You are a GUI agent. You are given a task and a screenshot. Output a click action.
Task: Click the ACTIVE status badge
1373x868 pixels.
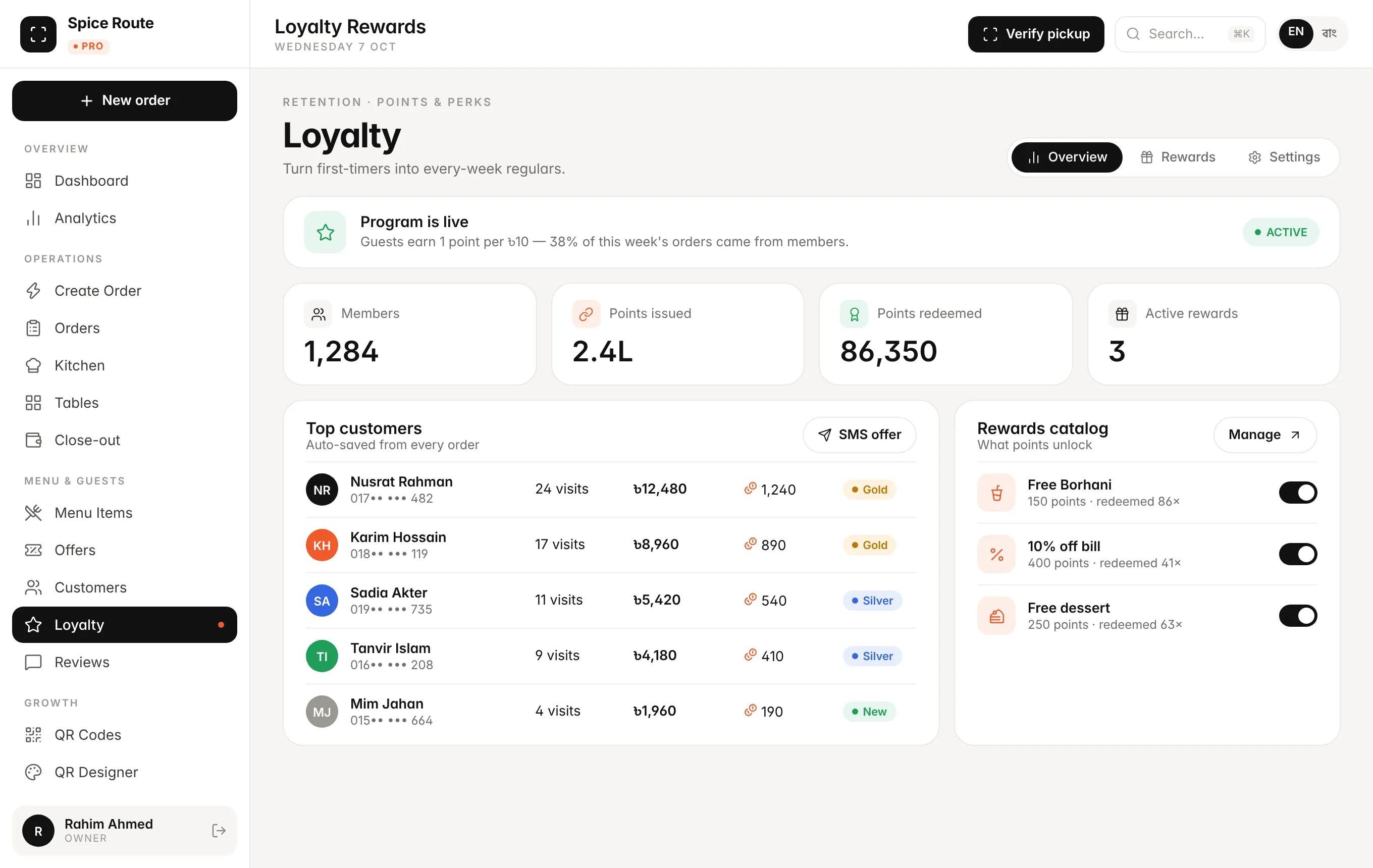[x=1281, y=232]
